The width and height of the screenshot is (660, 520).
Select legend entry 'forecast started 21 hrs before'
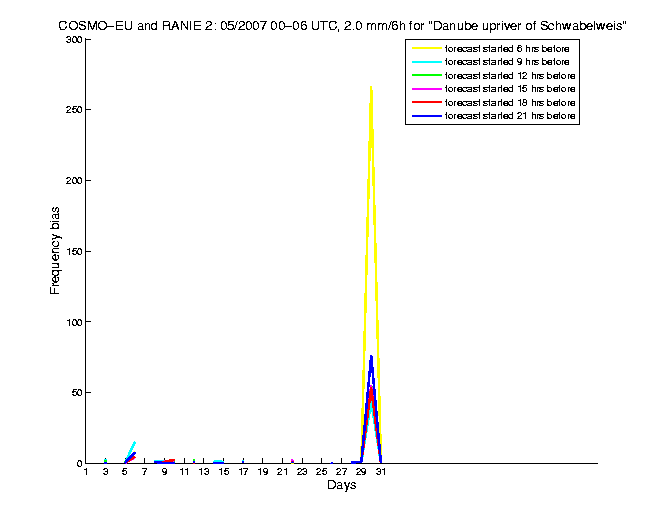tap(510, 116)
